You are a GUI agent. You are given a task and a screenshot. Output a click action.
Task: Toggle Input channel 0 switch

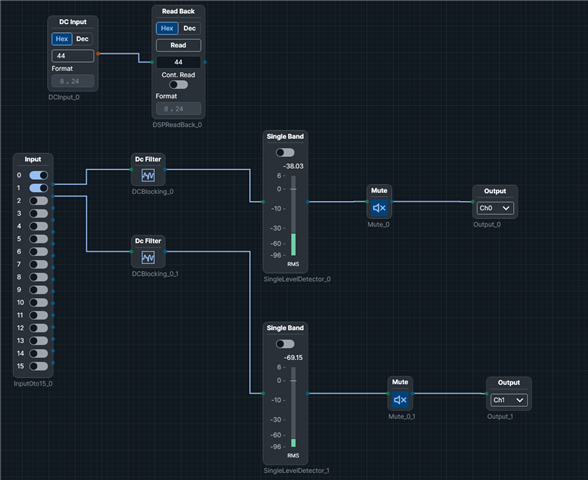tap(39, 175)
